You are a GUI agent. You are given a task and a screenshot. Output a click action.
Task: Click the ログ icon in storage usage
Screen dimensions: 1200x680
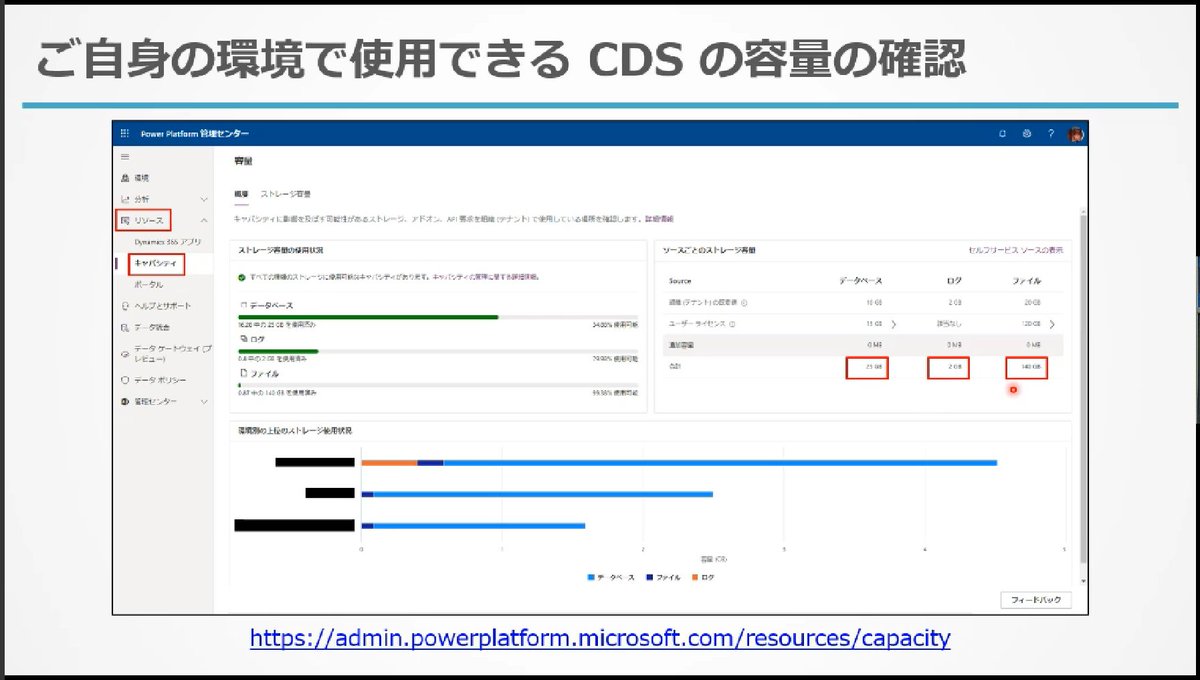click(243, 339)
